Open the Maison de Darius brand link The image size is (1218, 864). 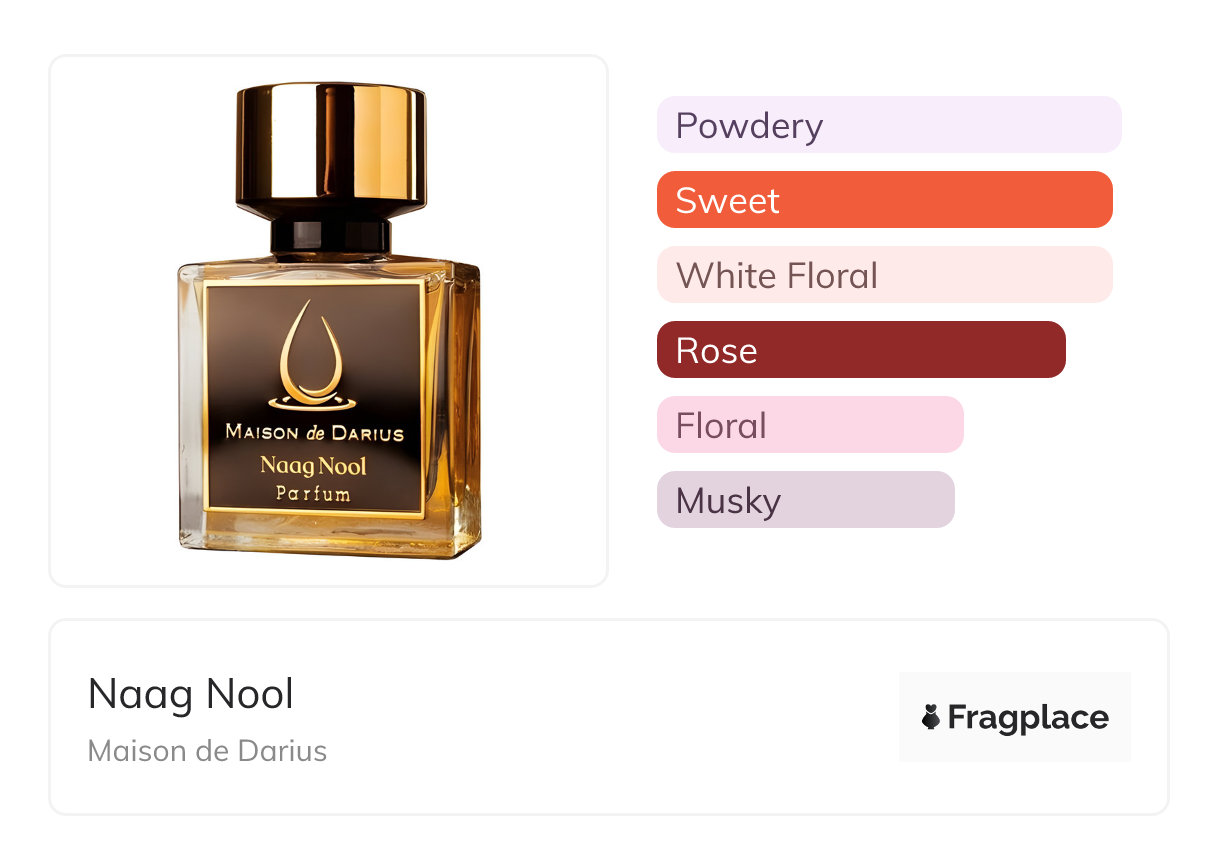[x=207, y=751]
